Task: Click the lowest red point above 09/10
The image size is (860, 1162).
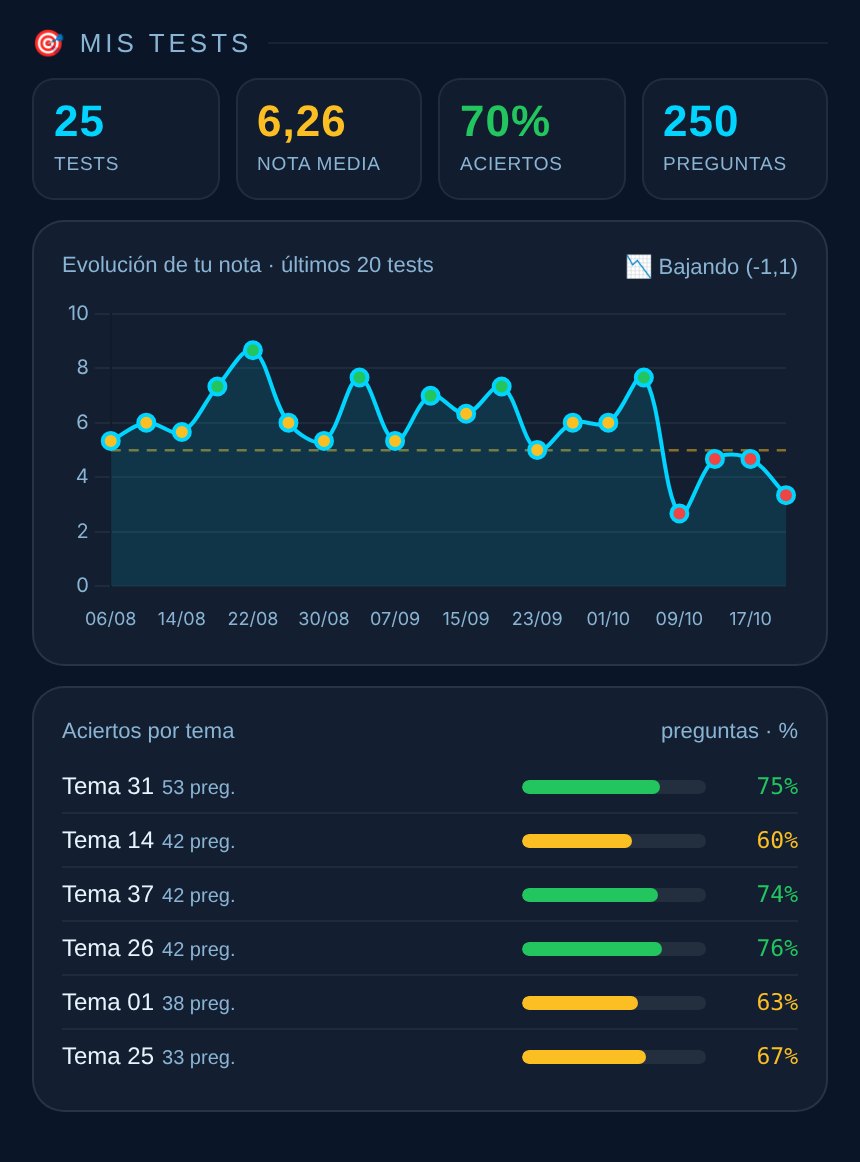Action: 679,513
